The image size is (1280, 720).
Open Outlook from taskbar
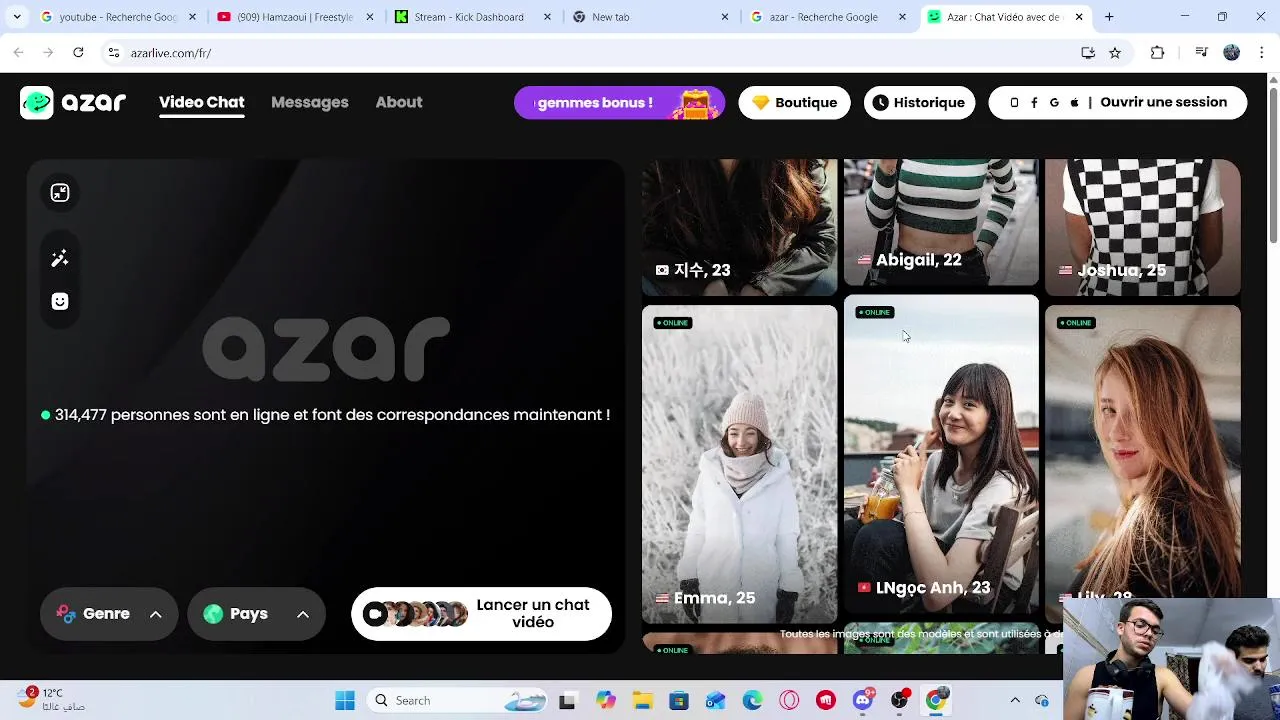pos(715,700)
